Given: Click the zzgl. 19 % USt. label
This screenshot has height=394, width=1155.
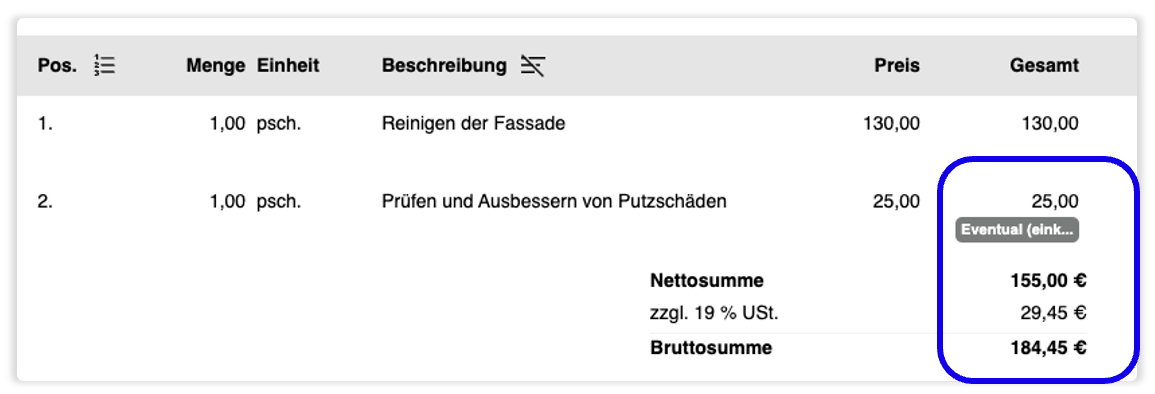Looking at the screenshot, I should click(x=715, y=314).
